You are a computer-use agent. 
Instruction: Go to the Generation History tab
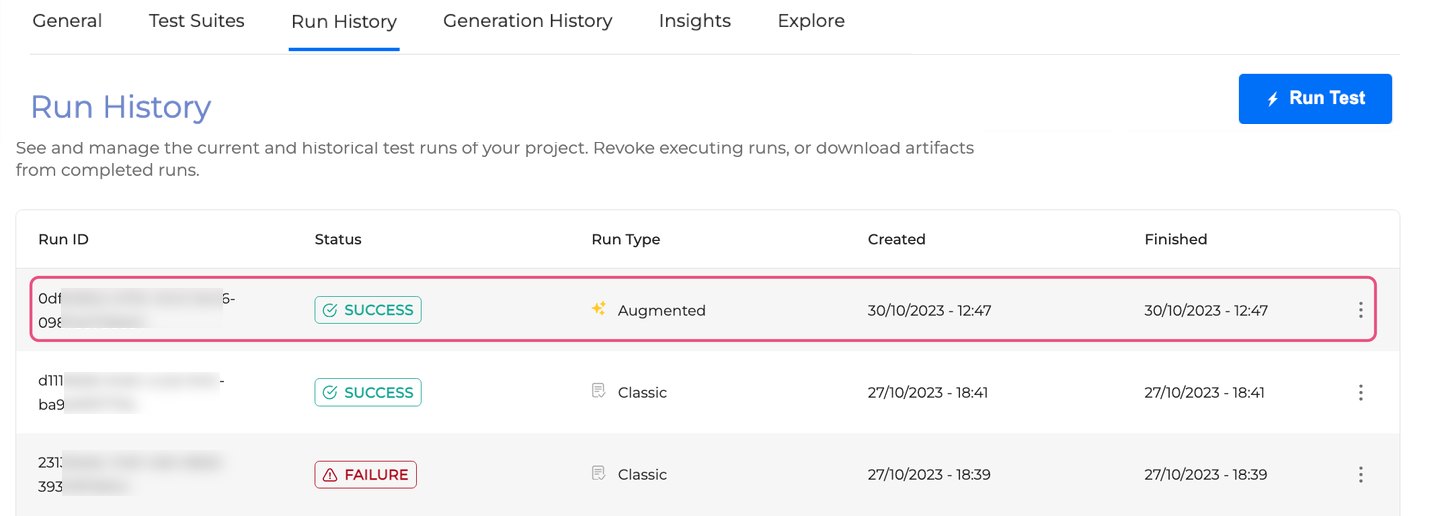527,21
